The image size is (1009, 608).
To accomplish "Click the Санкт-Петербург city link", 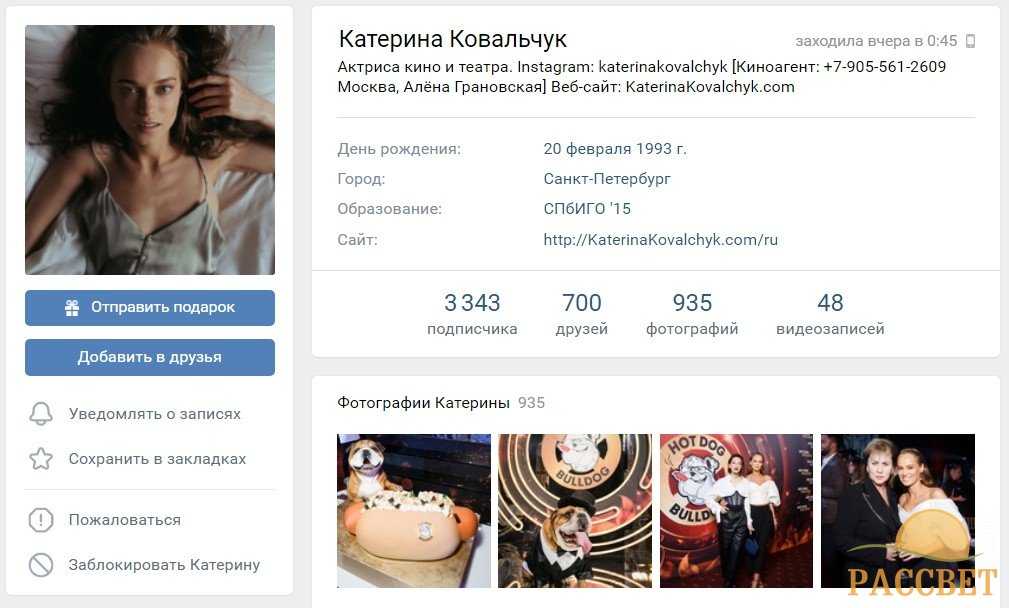I will pos(607,179).
